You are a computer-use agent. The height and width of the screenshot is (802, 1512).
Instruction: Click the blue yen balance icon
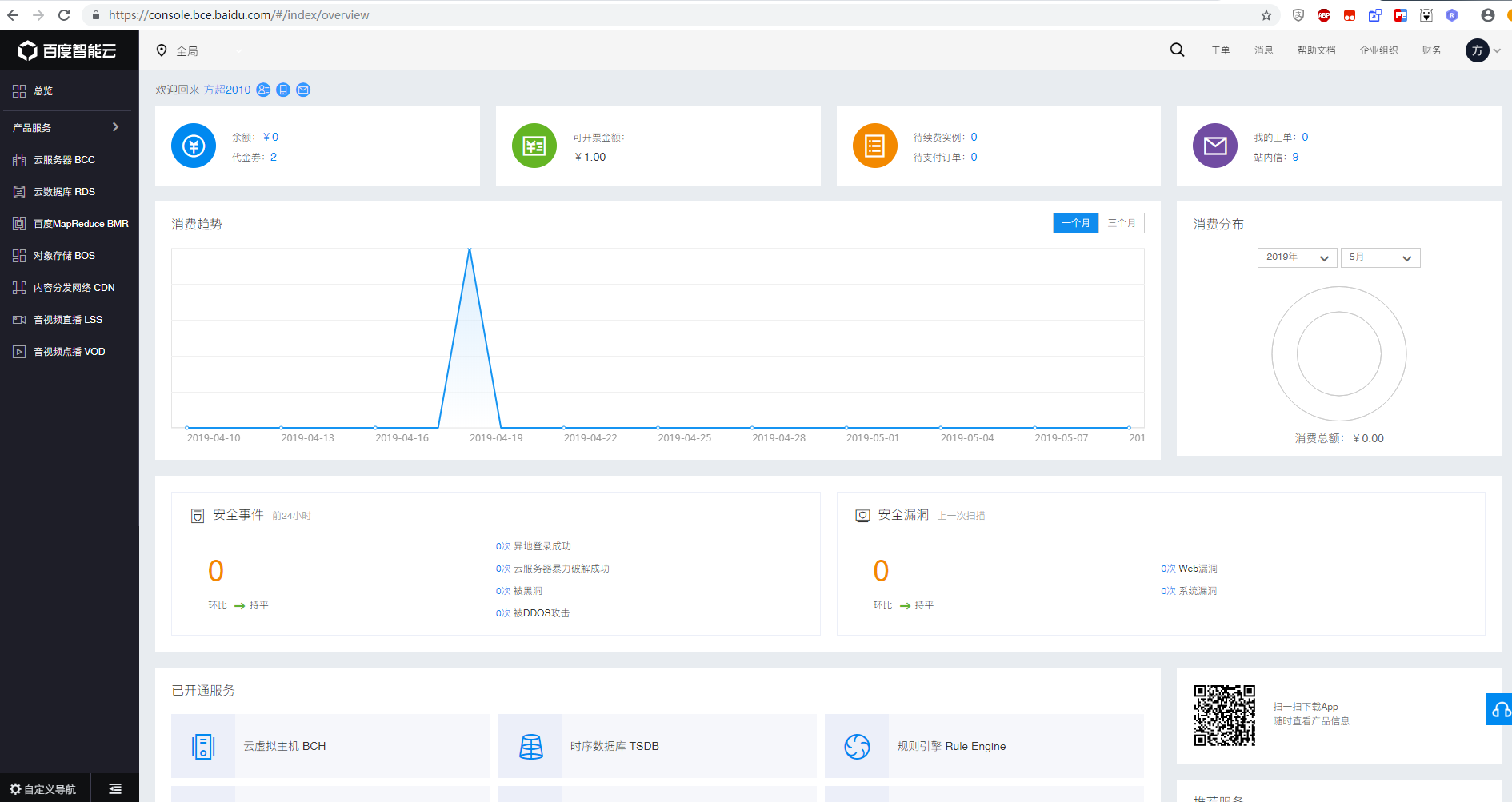(194, 146)
